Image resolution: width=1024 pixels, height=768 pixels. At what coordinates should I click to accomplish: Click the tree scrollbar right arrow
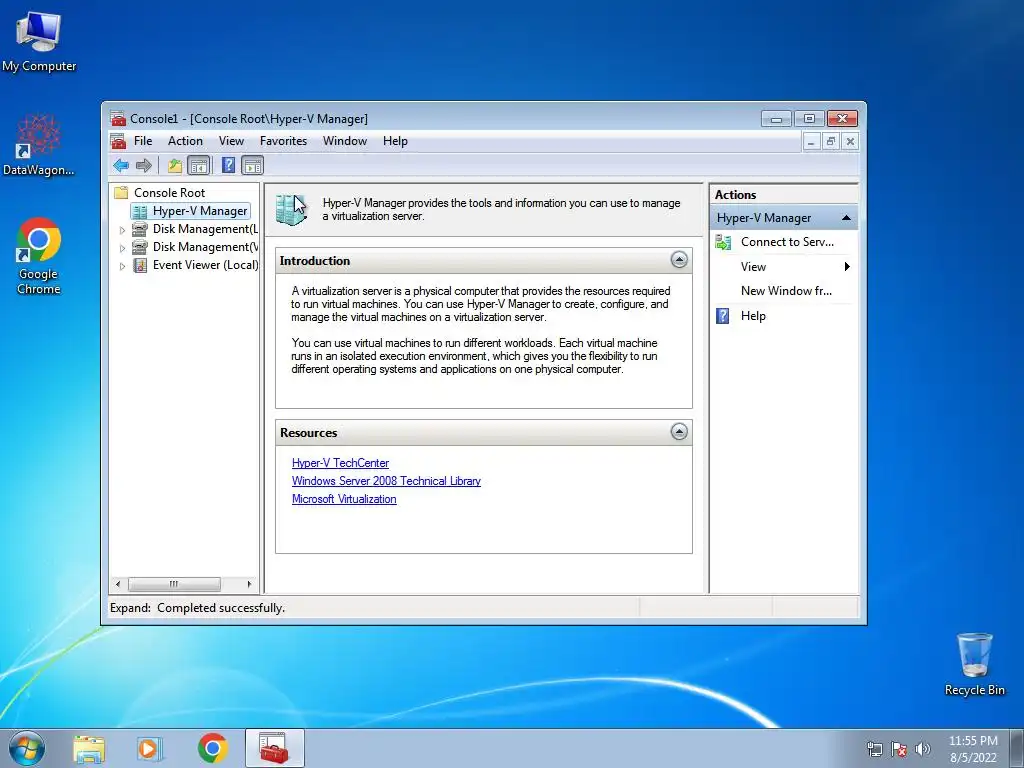click(x=249, y=584)
